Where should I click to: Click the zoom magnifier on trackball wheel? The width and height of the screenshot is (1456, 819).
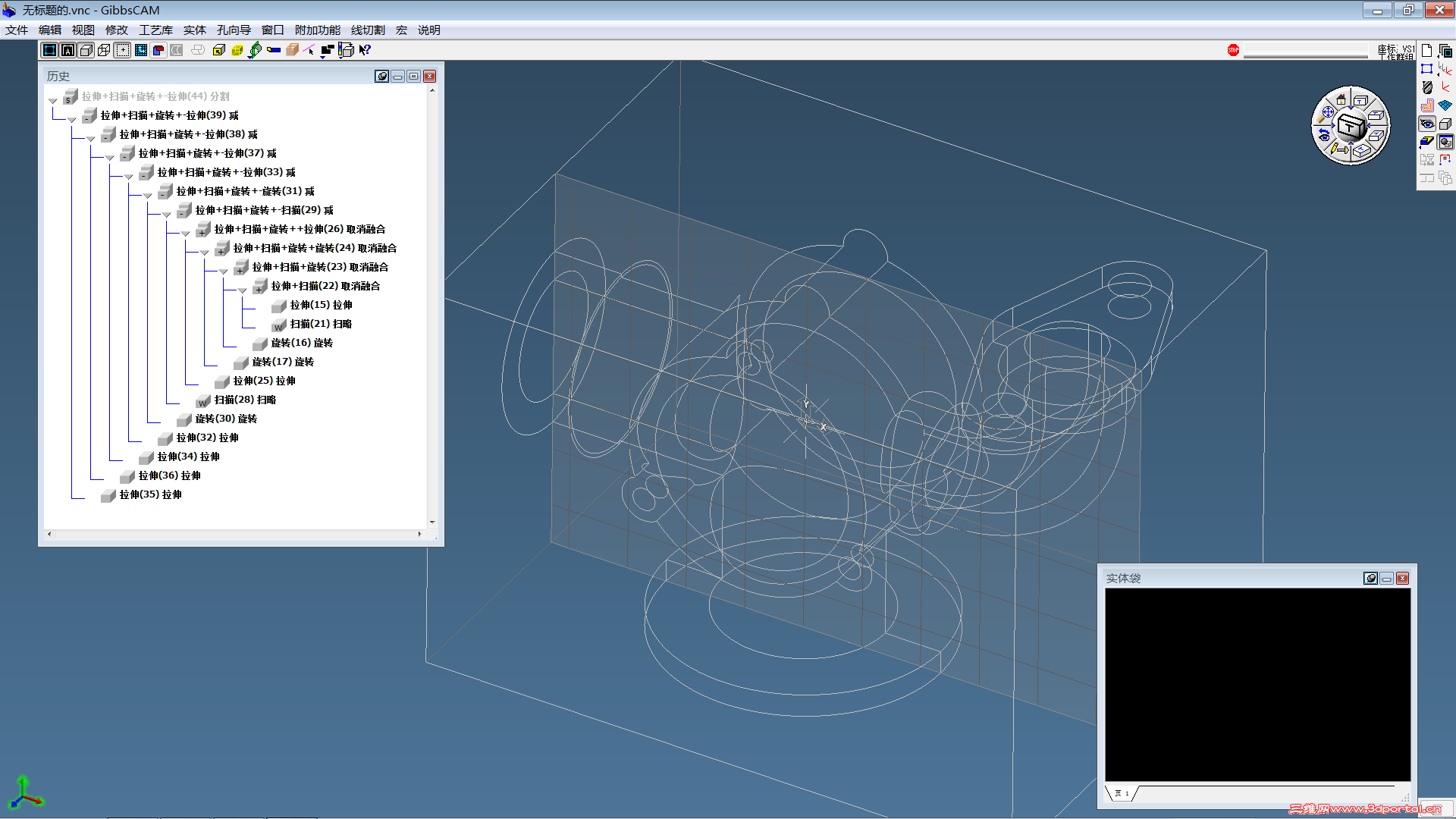point(1325,116)
